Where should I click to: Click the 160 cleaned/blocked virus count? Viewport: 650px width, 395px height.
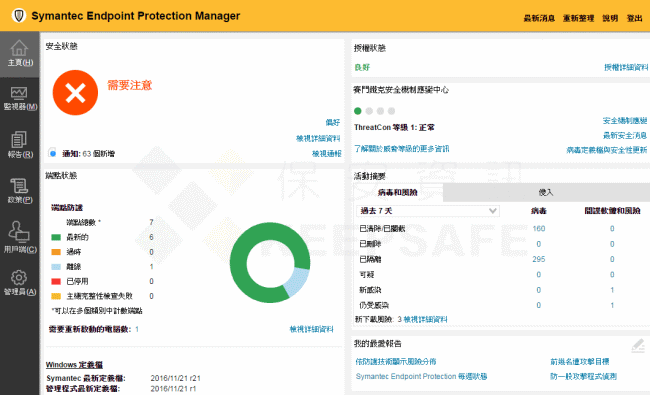pyautogui.click(x=538, y=228)
